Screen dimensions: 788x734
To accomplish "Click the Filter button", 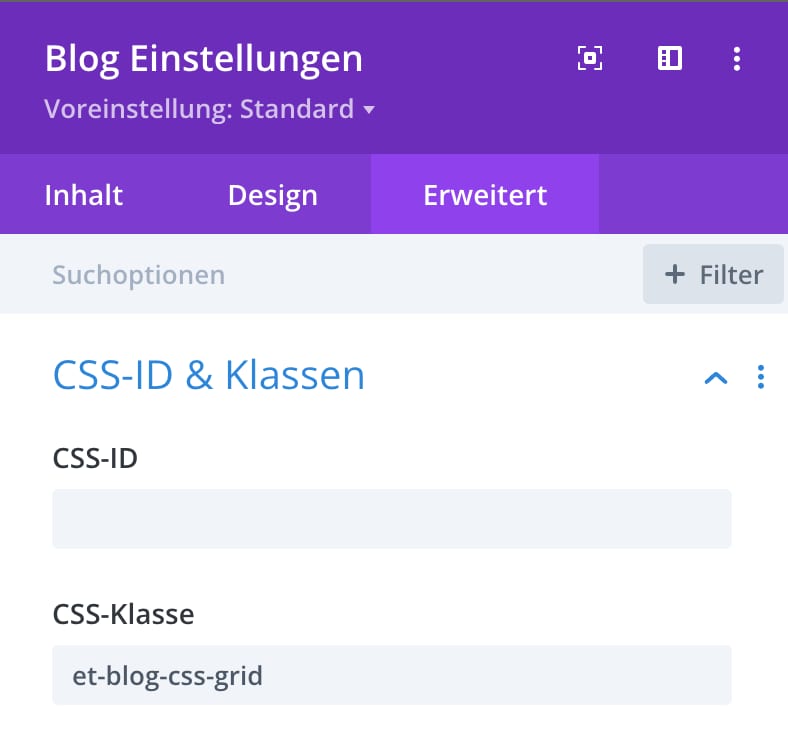I will click(713, 274).
